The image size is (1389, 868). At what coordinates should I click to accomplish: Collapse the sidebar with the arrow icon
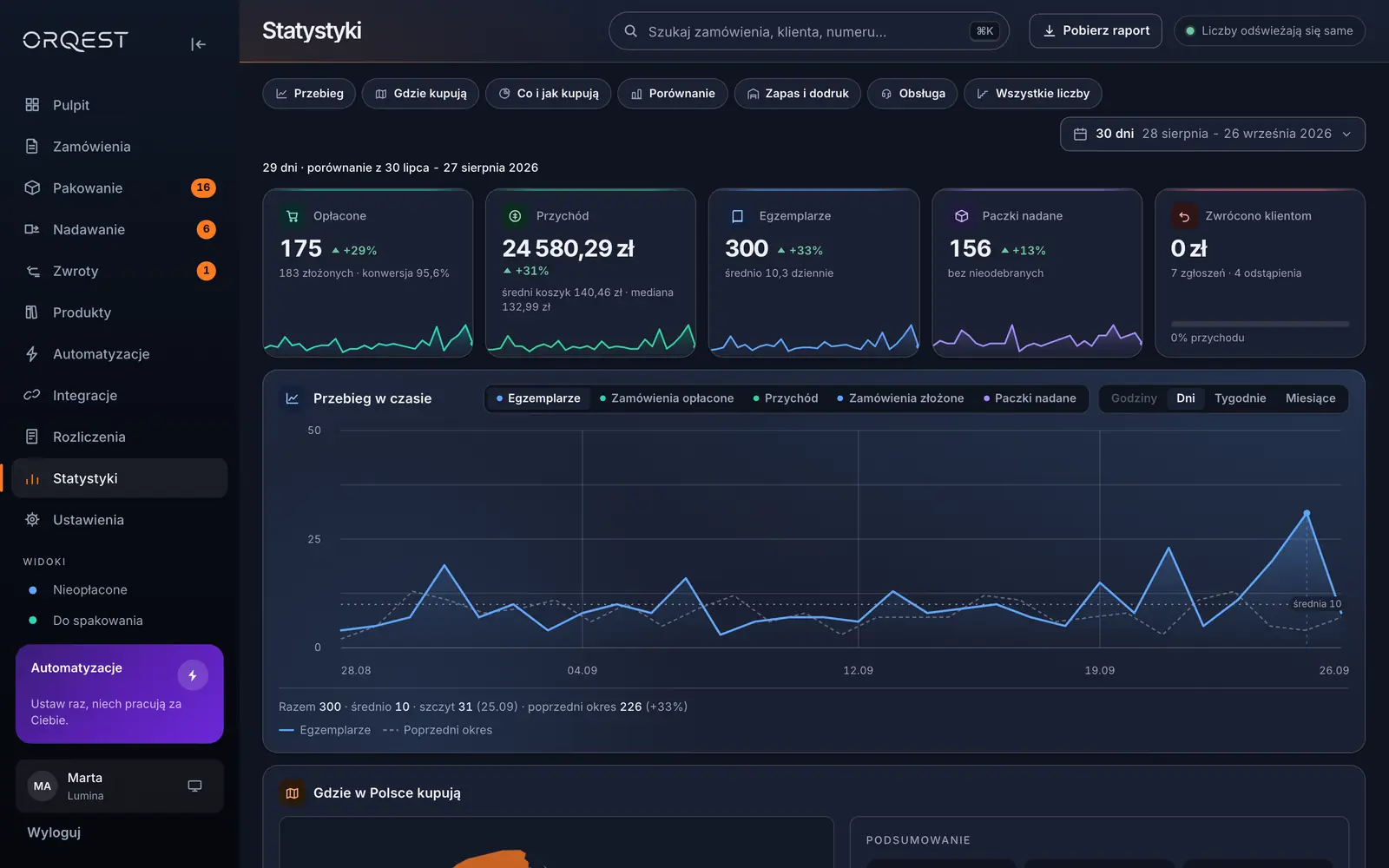pyautogui.click(x=198, y=44)
